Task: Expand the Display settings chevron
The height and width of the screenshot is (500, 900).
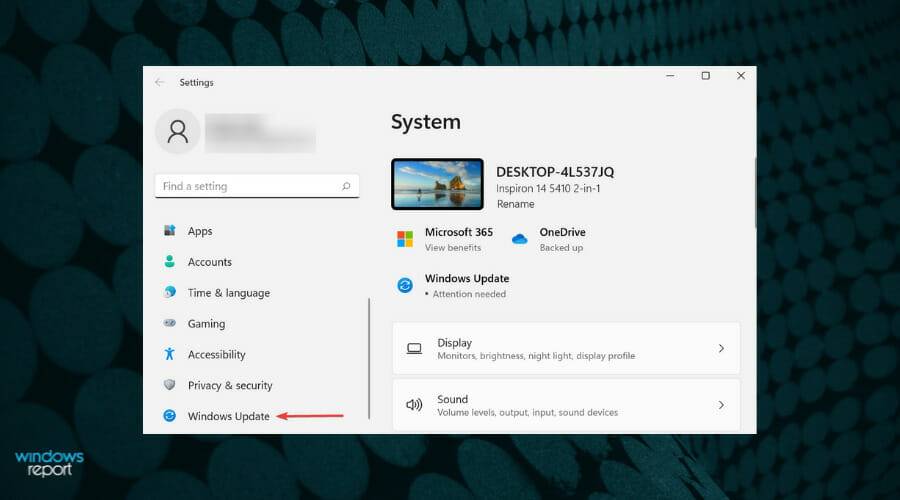Action: click(x=721, y=349)
